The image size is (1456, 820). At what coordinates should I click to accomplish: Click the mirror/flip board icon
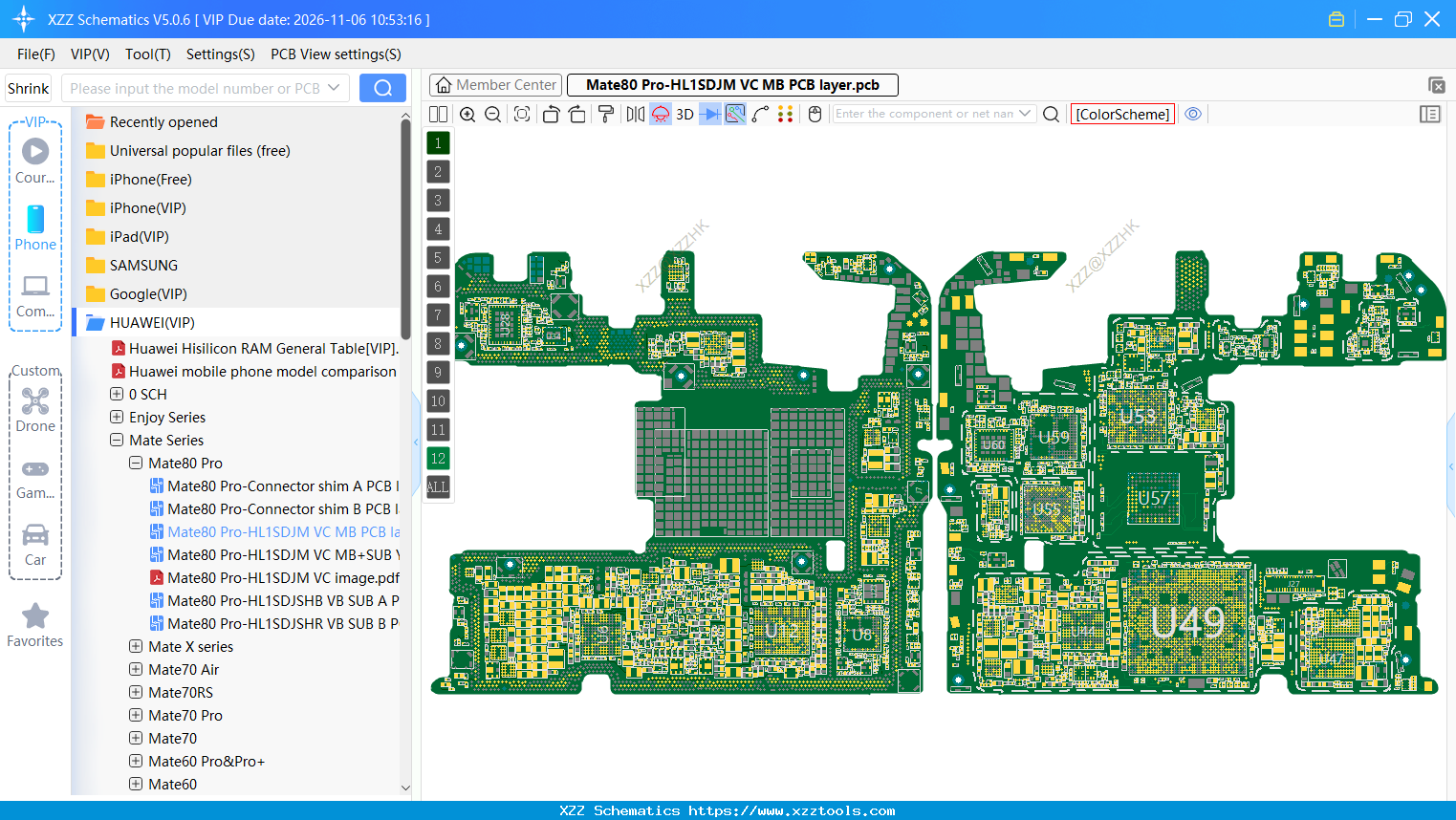click(635, 114)
